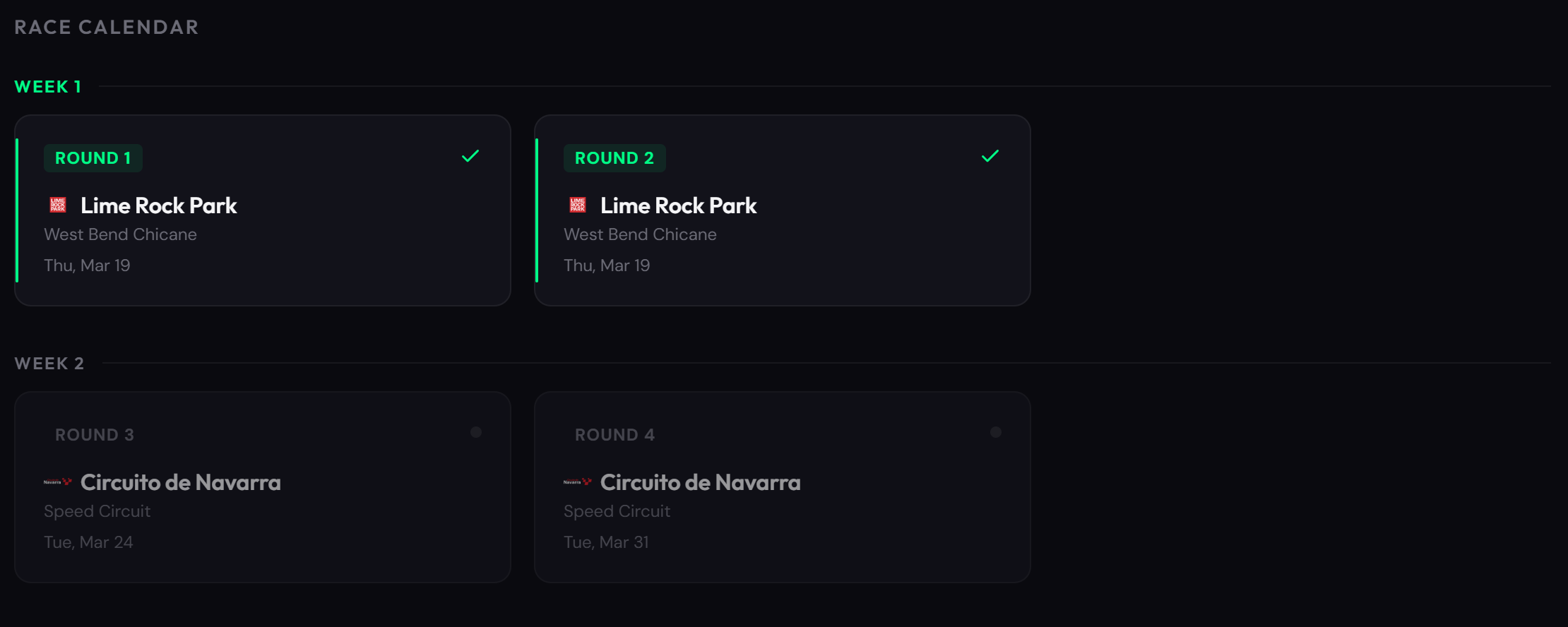This screenshot has height=627, width=1568.
Task: Click the Navarra logo in the Round 3 card
Action: point(58,482)
